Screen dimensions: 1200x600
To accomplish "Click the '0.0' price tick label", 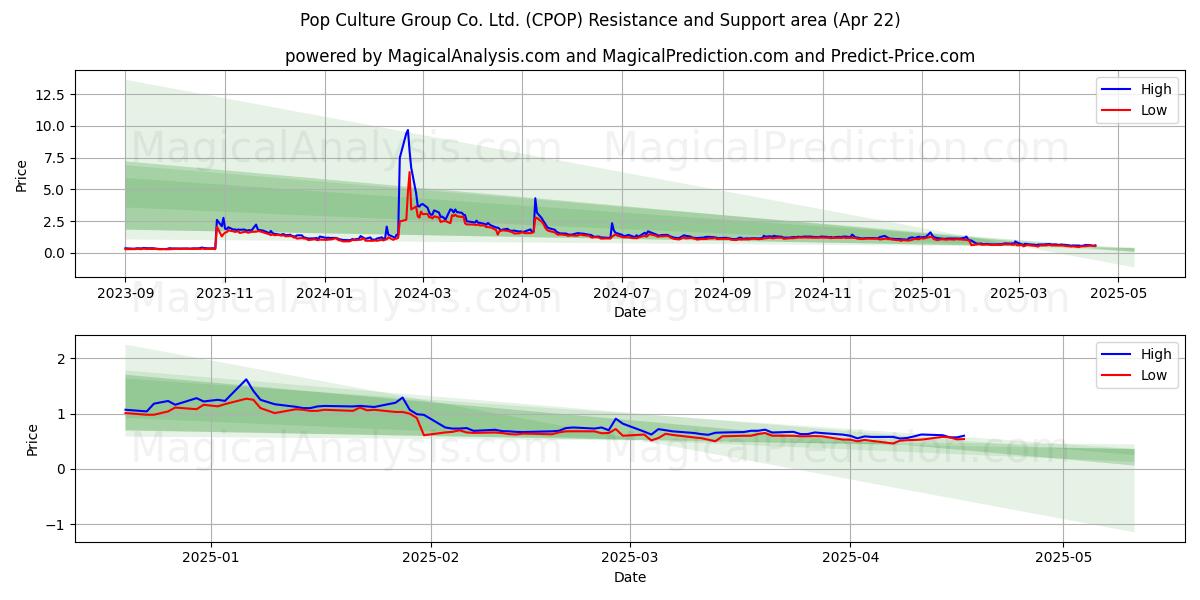I will (x=55, y=253).
